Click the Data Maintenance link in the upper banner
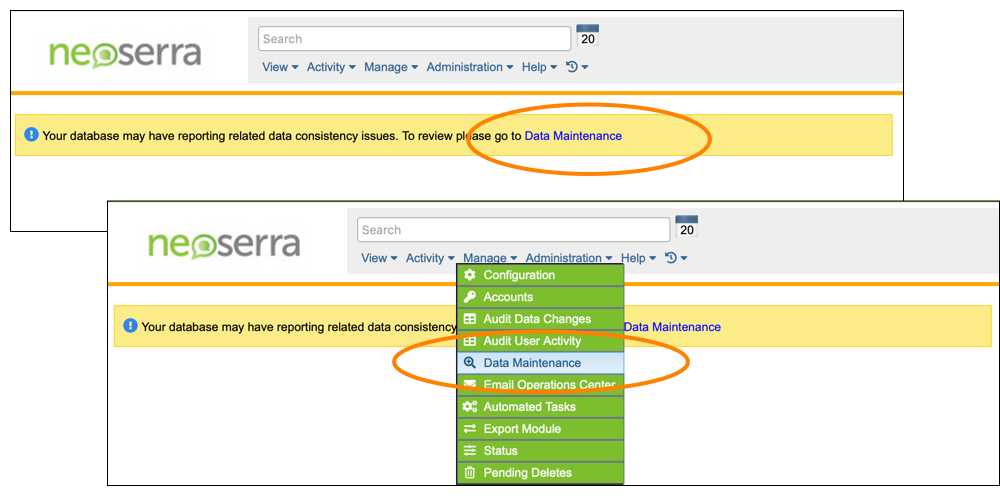 [x=573, y=136]
